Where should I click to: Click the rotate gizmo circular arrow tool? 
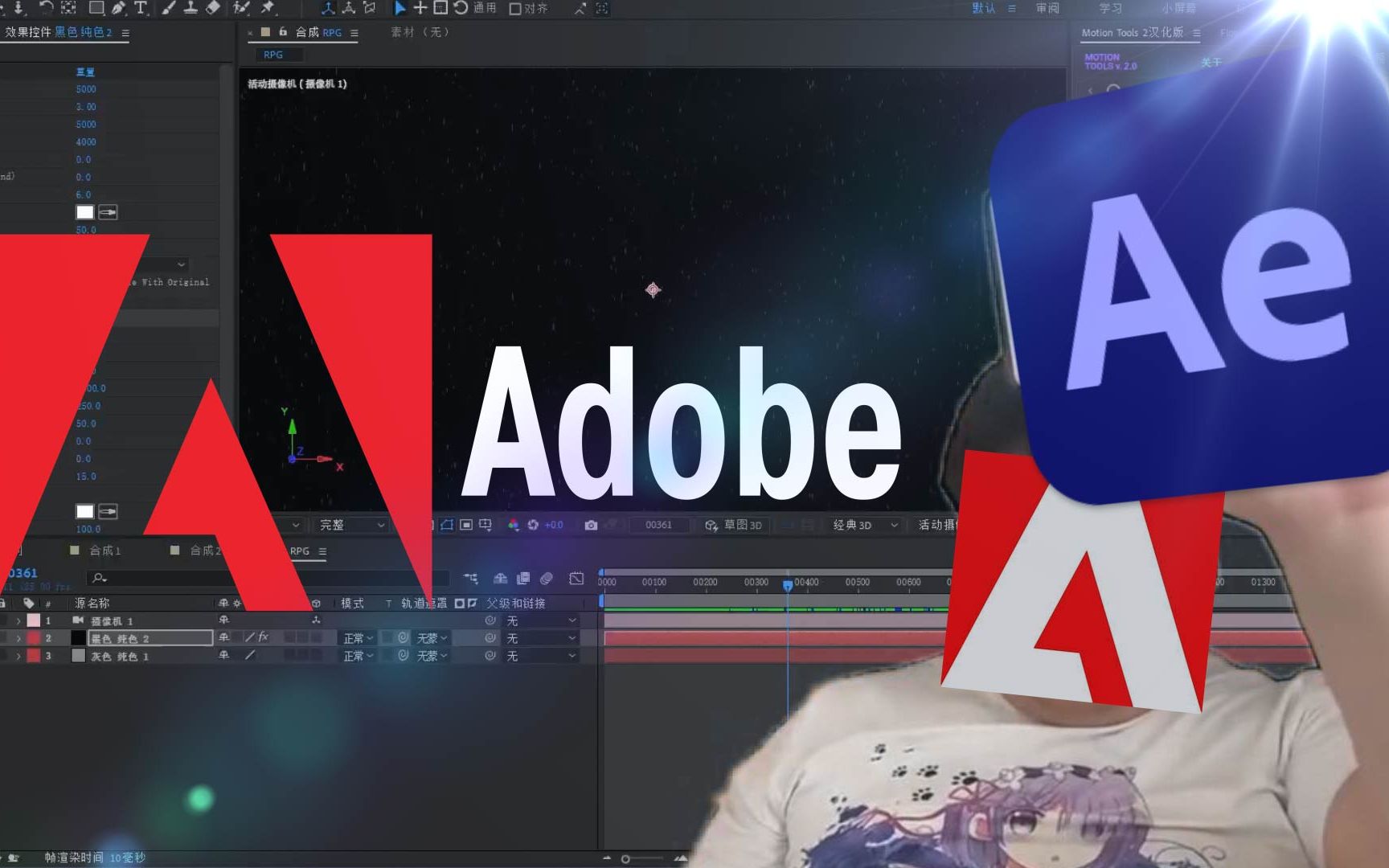click(461, 8)
